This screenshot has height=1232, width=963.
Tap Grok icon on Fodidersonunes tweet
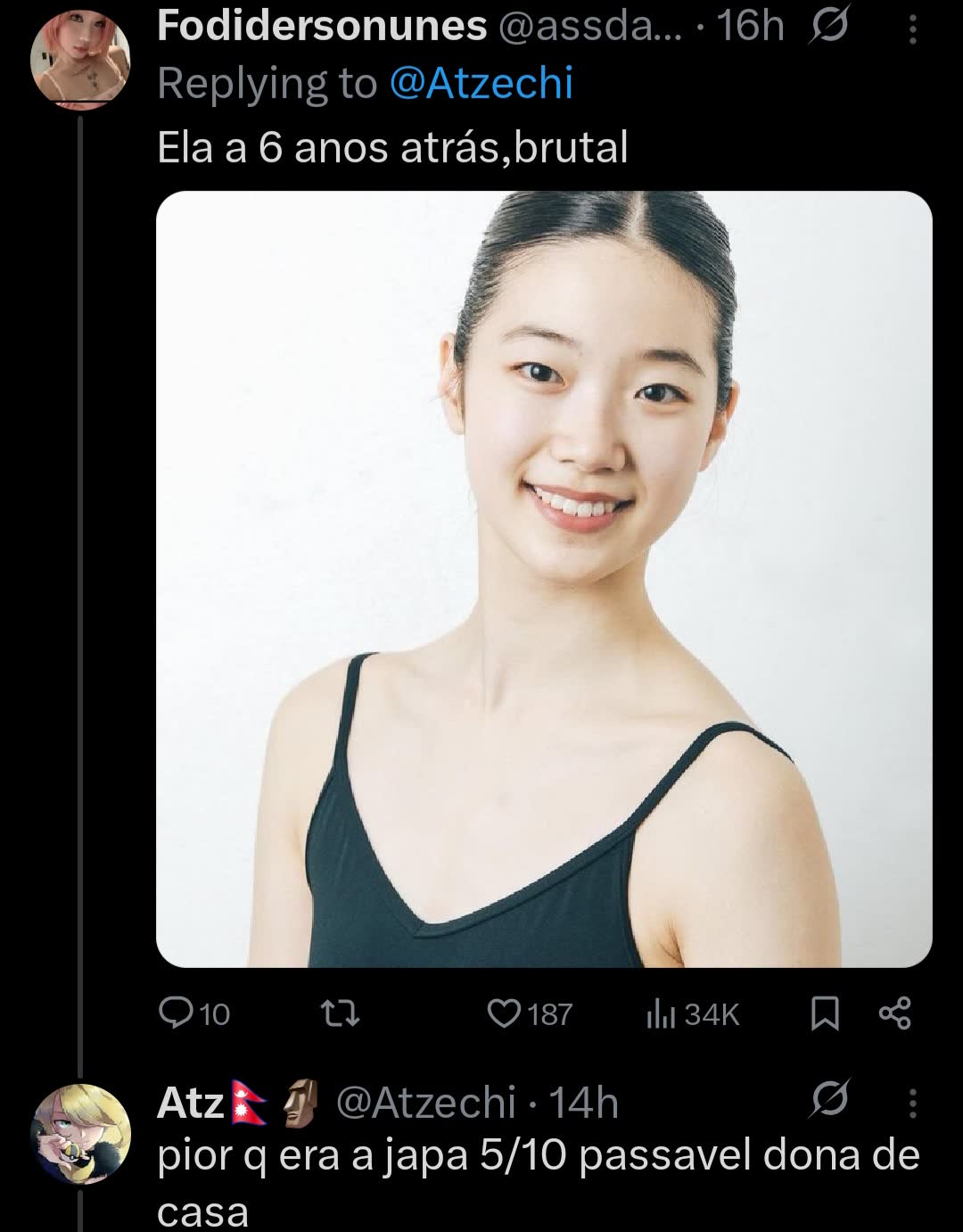pos(829,29)
